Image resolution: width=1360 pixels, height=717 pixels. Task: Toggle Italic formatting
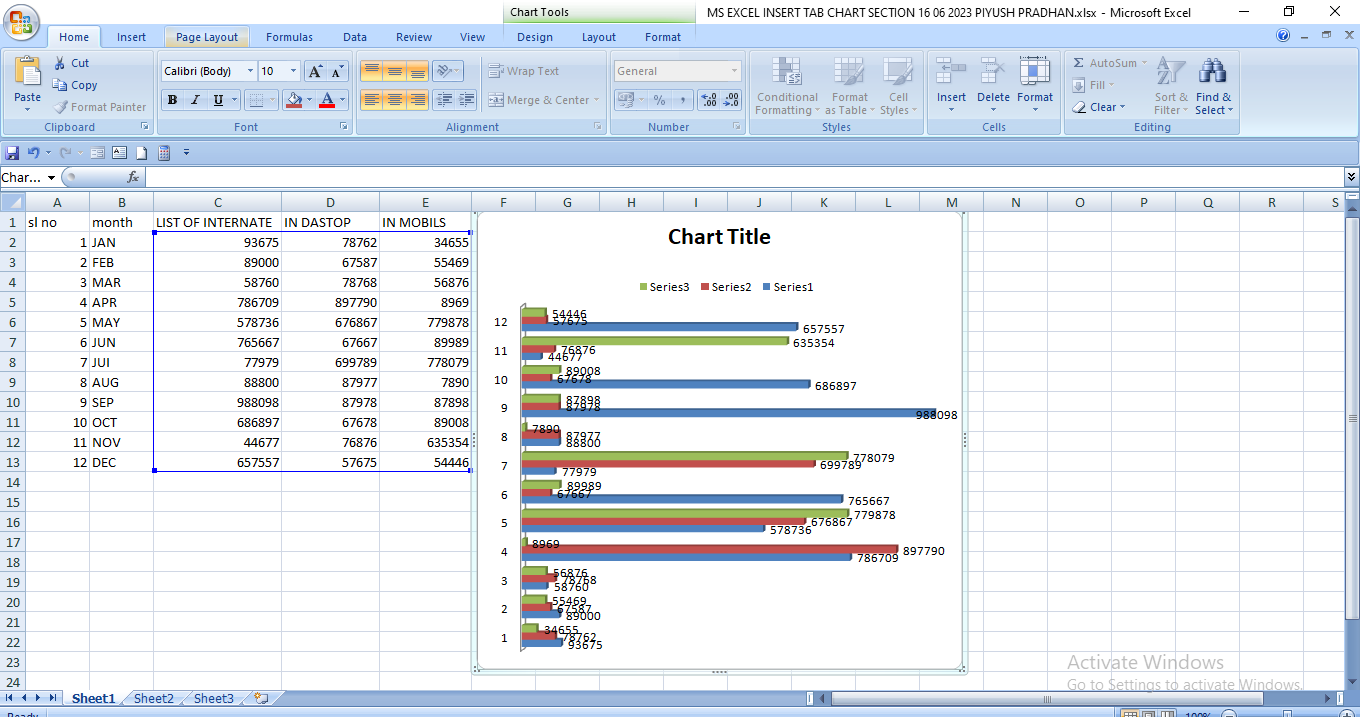tap(195, 100)
